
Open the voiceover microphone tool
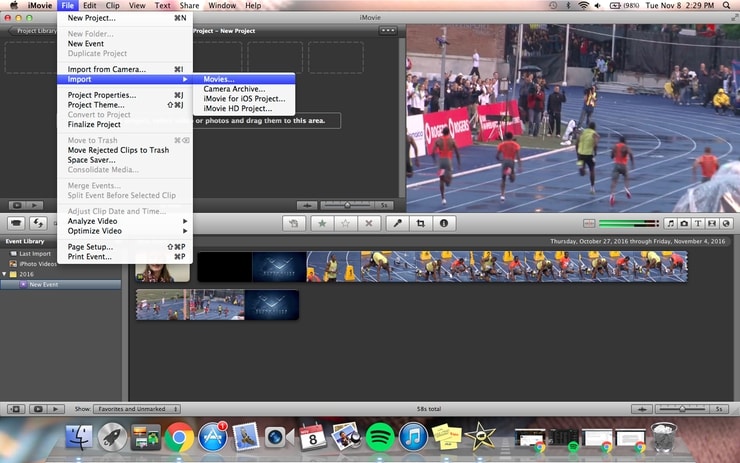(397, 223)
